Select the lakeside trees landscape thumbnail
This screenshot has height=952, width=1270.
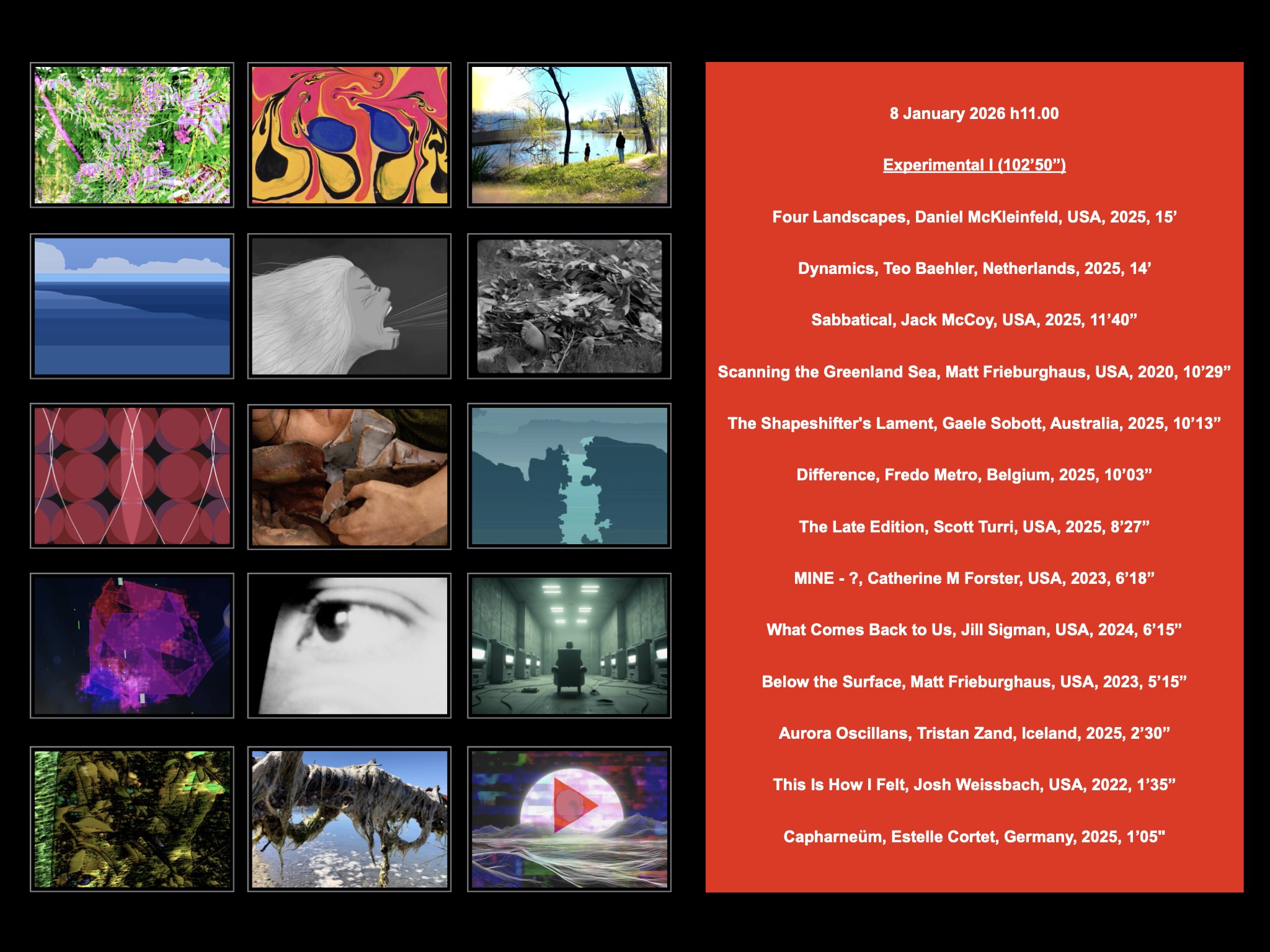pos(569,135)
